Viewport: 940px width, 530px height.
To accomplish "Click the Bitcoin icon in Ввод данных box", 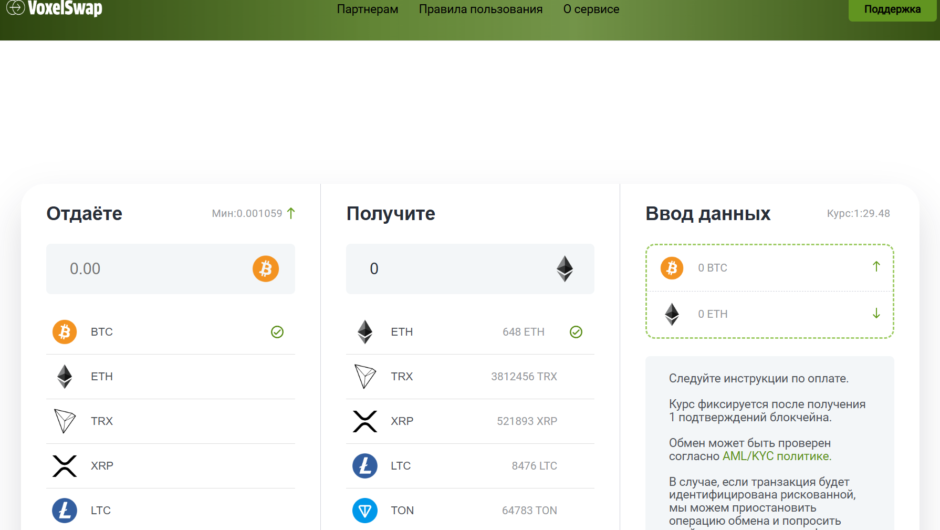I will click(672, 267).
